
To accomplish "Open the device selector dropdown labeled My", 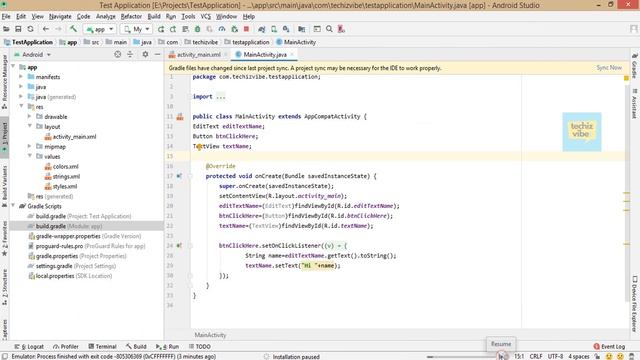I will [x=137, y=29].
